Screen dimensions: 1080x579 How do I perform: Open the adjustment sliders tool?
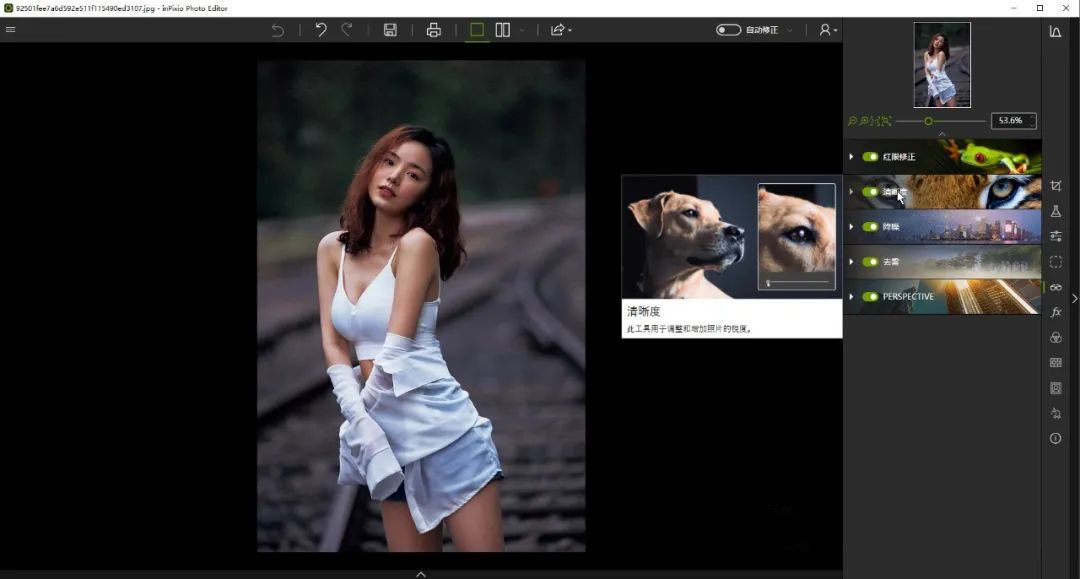tap(1055, 236)
